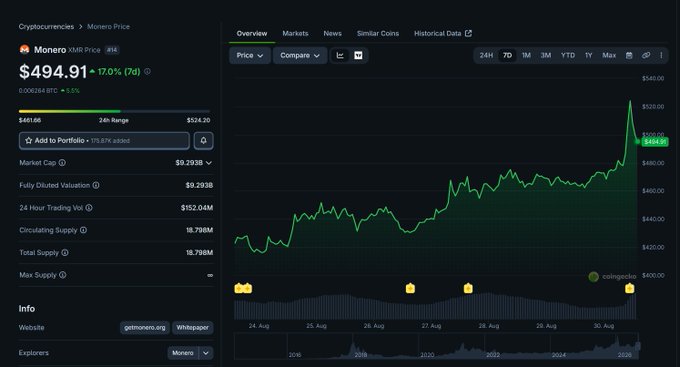Select Max time range
The width and height of the screenshot is (680, 367).
point(609,56)
